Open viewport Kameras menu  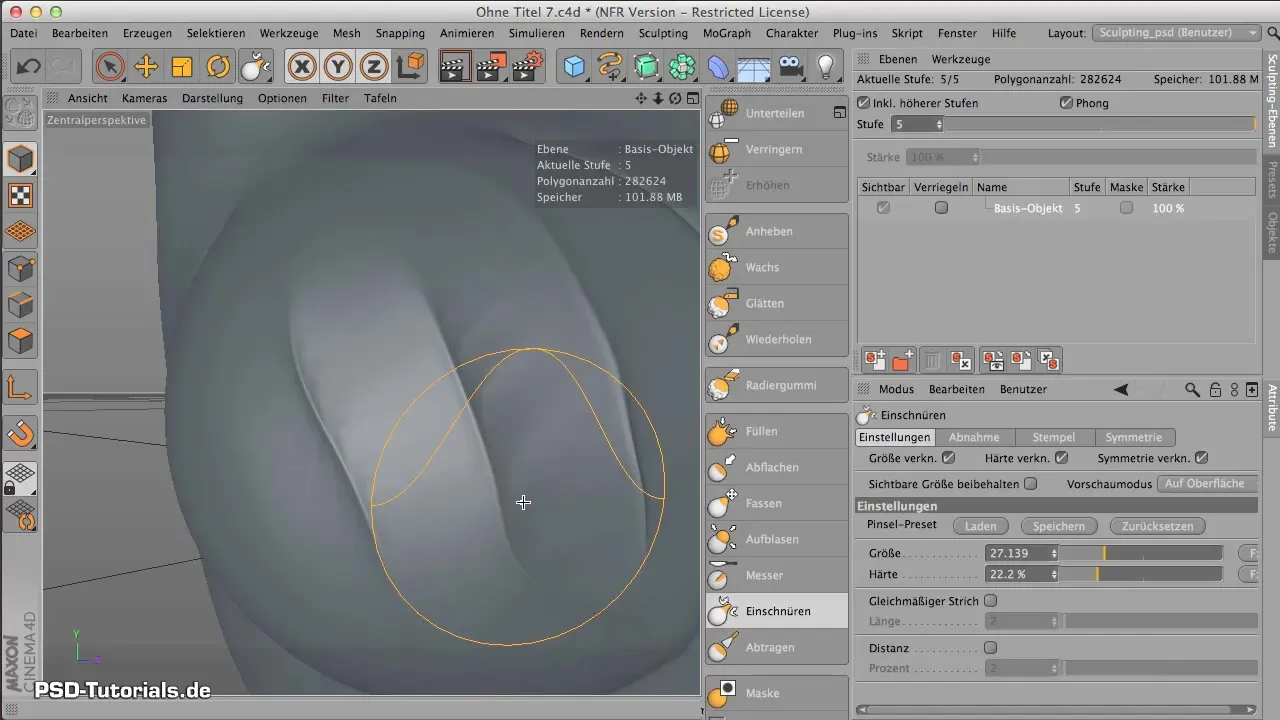145,98
